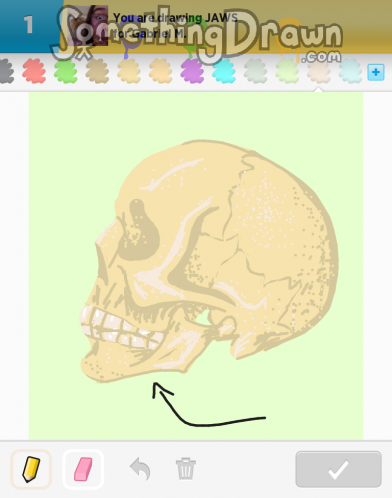Pick the pale blue swatch beside plus button
This screenshot has height=498, width=392.
click(351, 71)
